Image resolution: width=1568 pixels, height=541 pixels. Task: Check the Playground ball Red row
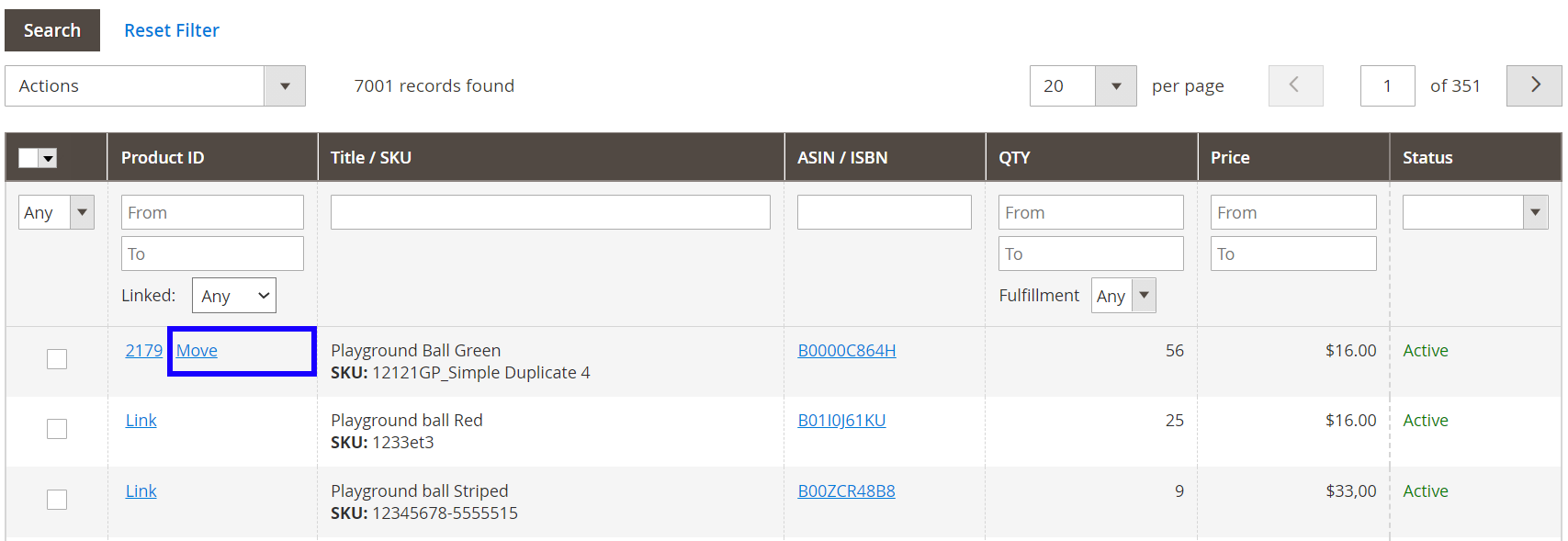pos(57,428)
